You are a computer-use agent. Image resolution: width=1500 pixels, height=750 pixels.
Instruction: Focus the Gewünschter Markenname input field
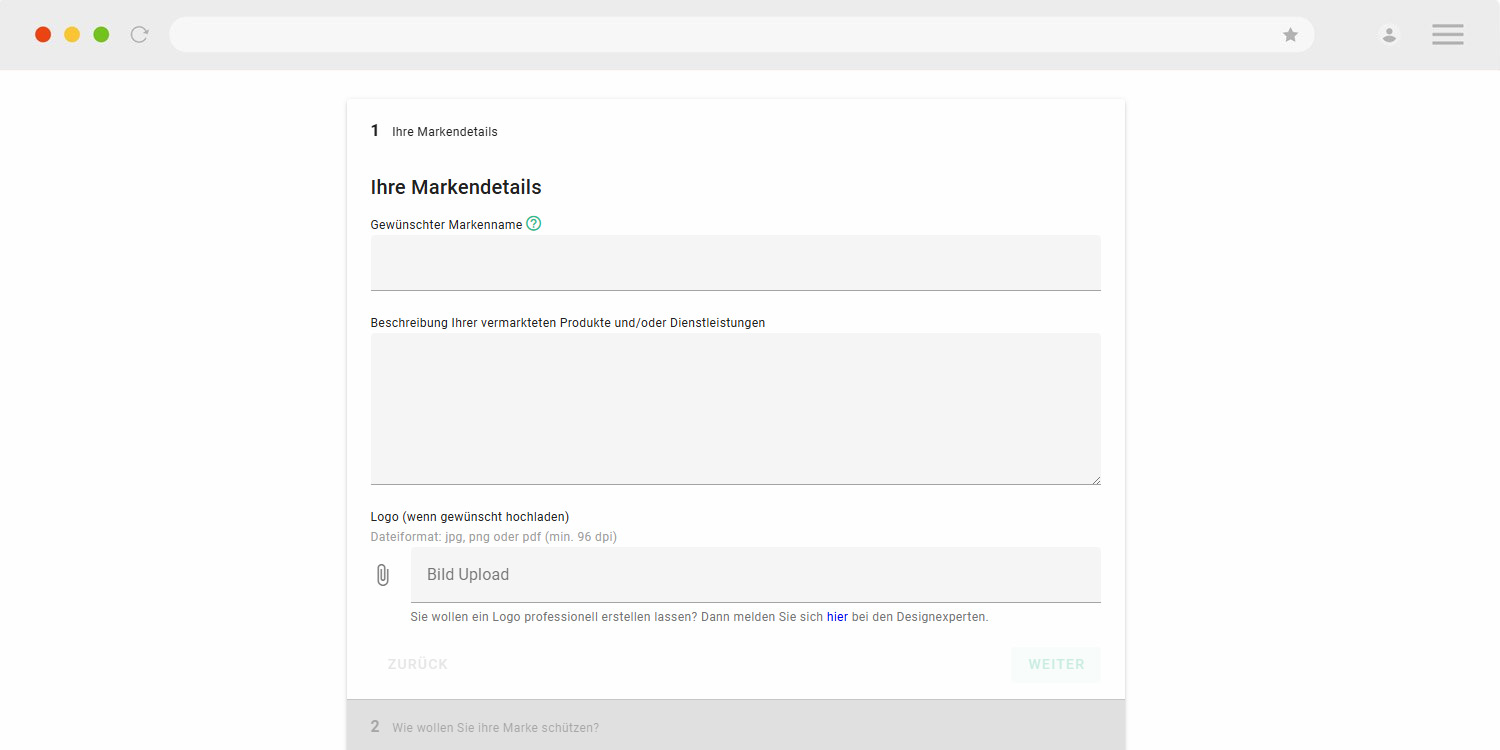pos(736,263)
